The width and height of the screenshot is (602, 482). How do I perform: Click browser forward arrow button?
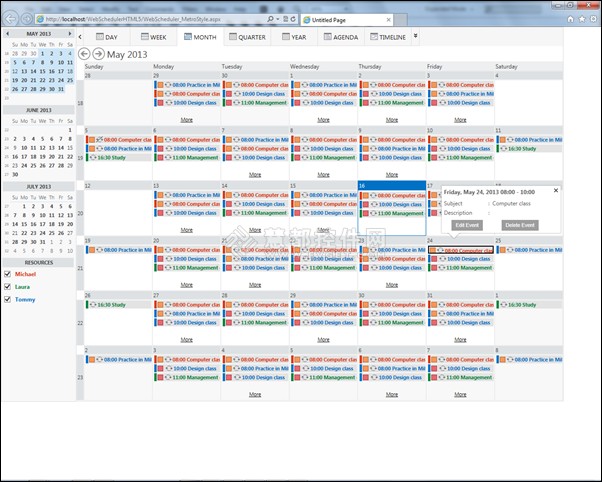(x=26, y=18)
